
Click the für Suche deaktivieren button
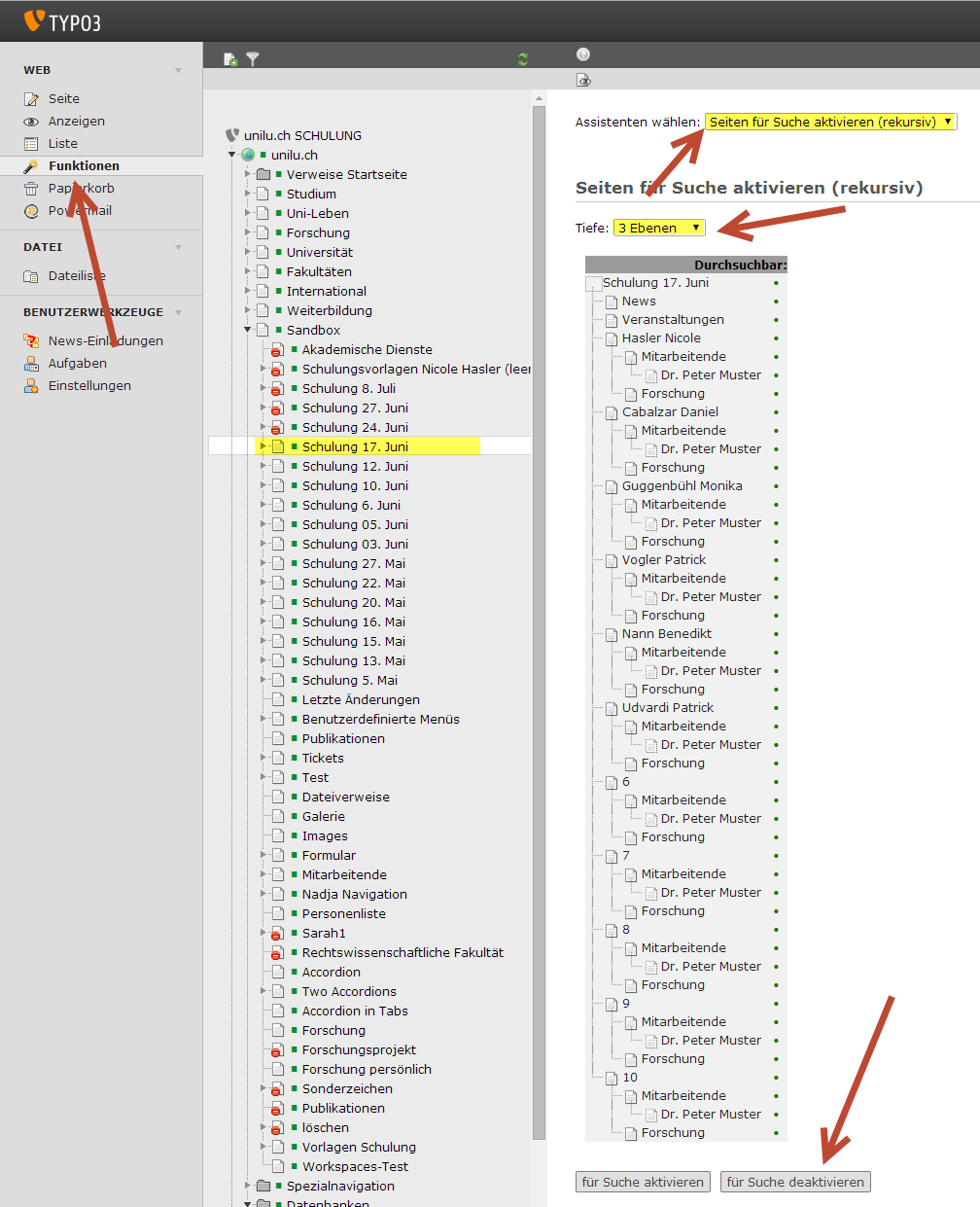(x=795, y=1182)
